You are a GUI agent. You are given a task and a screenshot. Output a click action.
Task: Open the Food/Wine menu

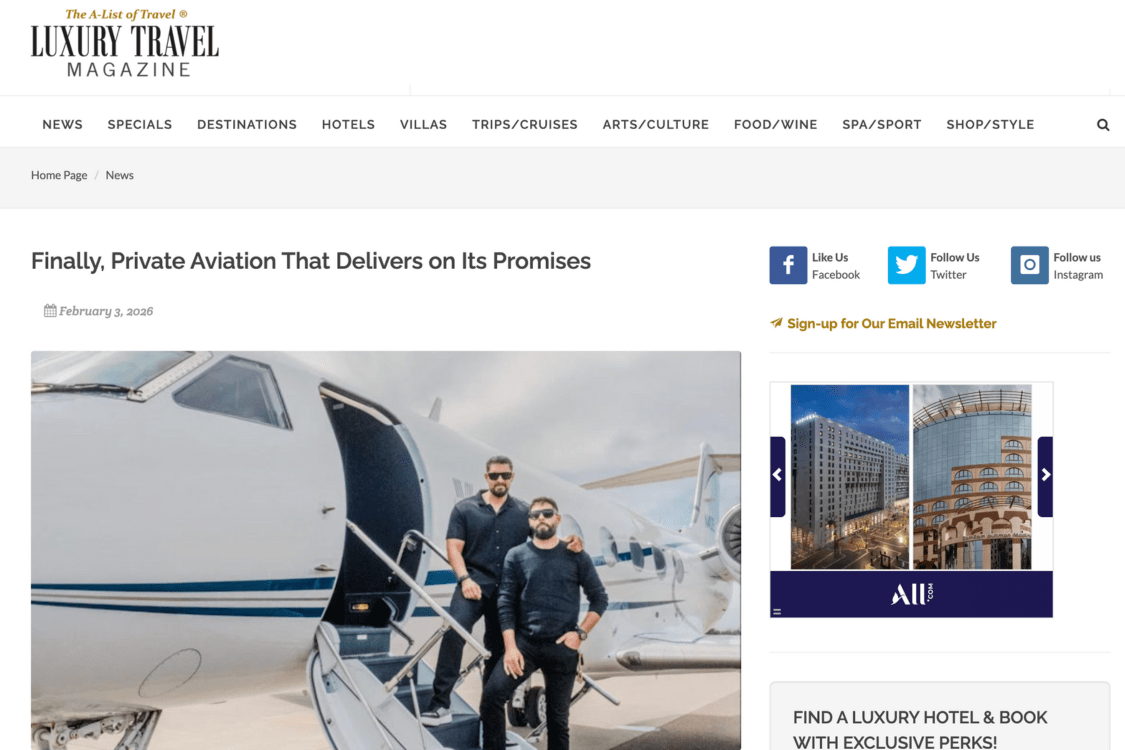coord(776,125)
